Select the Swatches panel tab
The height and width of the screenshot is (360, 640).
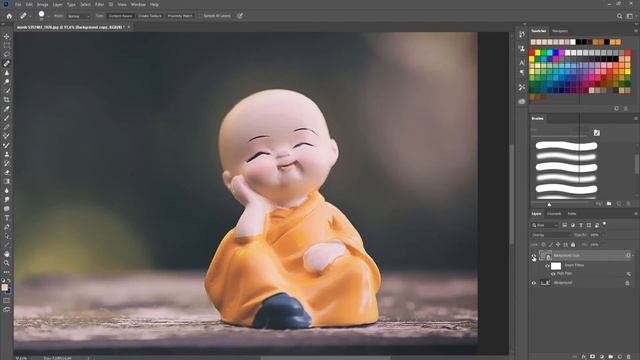tap(538, 31)
